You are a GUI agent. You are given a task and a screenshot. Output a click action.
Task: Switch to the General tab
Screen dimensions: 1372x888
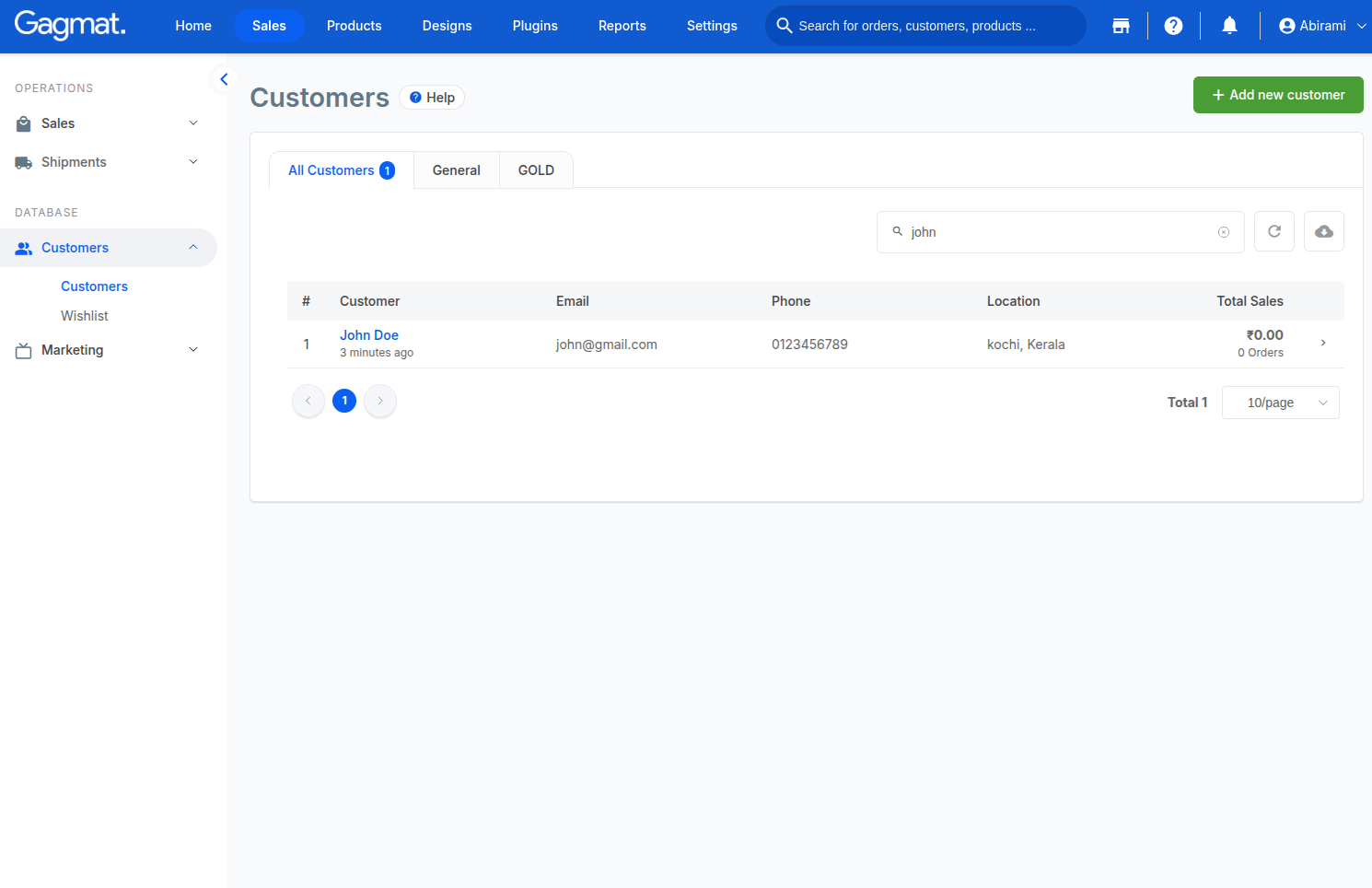point(457,170)
